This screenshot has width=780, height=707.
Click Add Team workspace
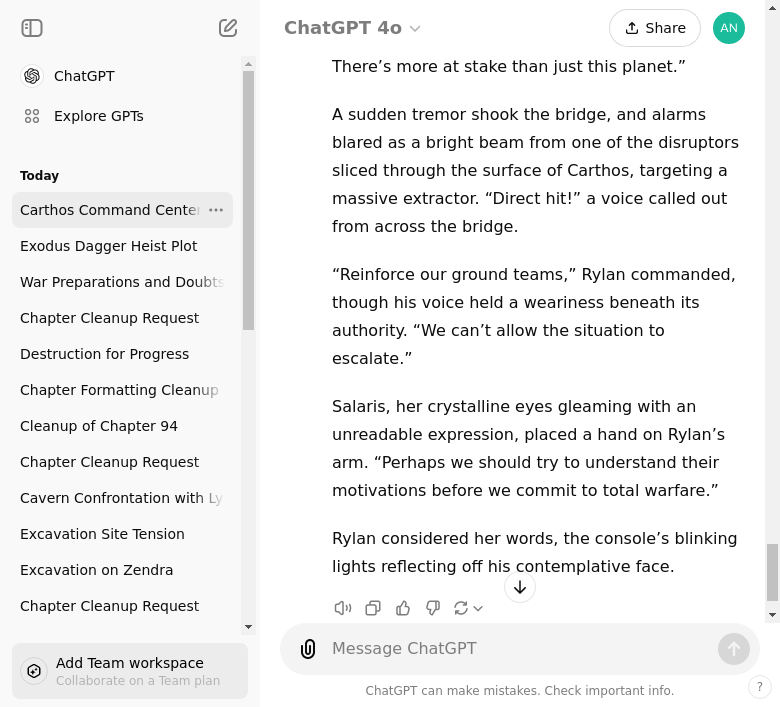pos(130,671)
